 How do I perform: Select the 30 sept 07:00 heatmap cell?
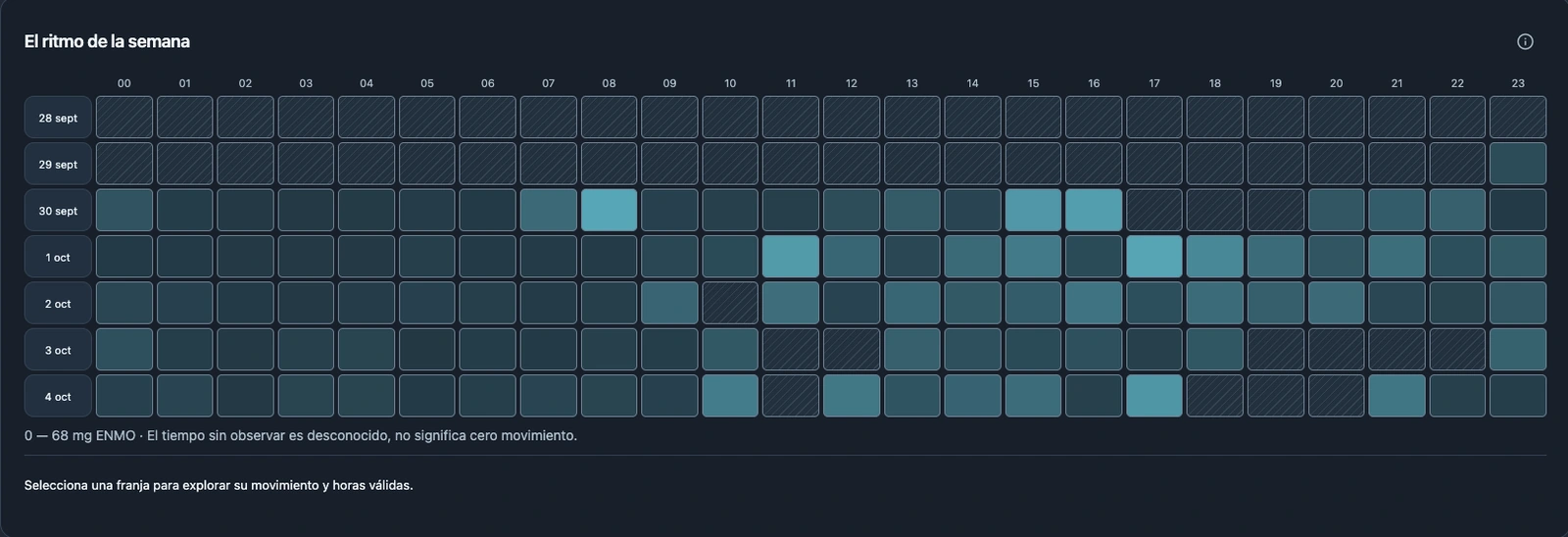coord(549,211)
